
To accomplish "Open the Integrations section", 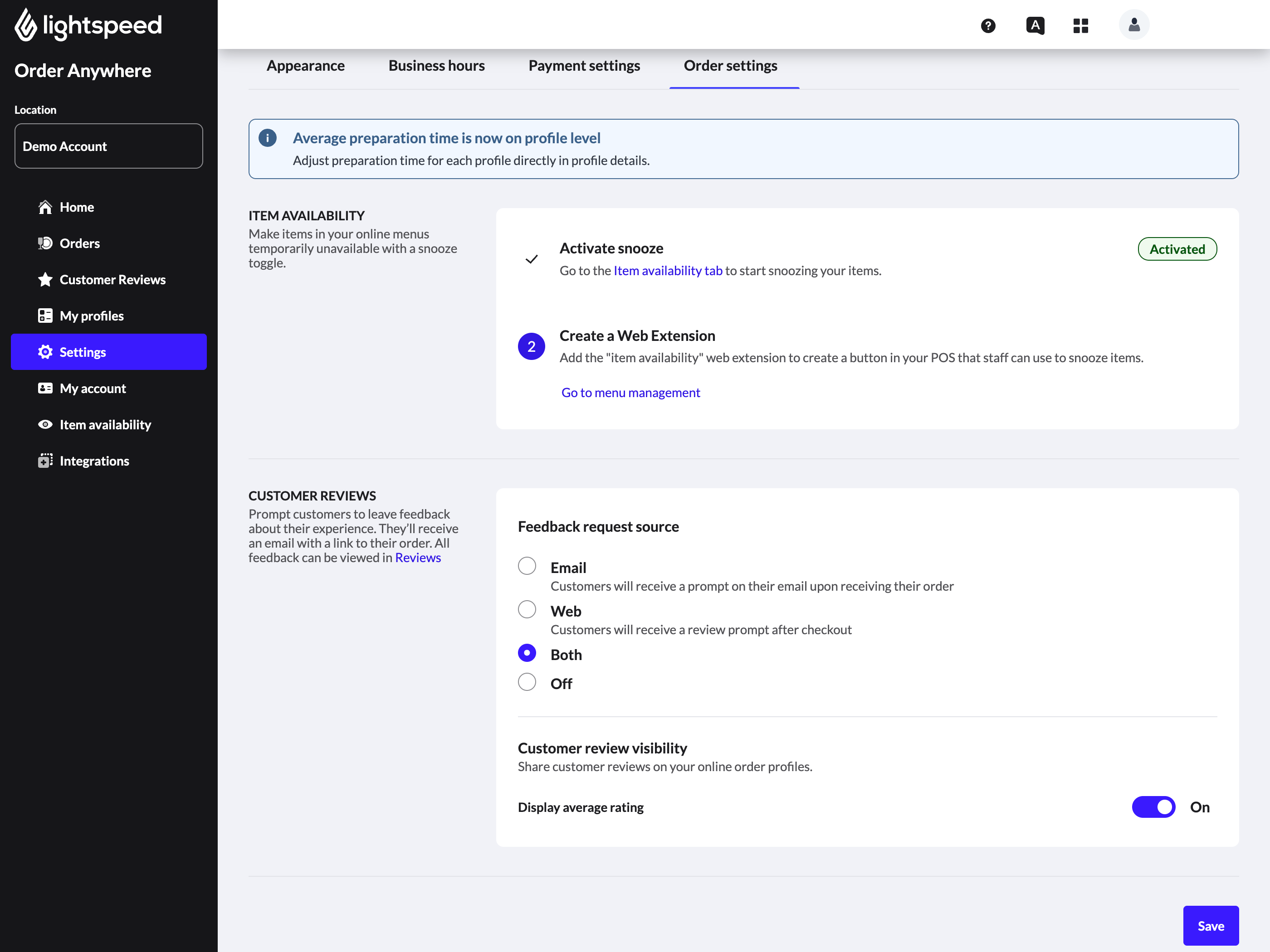I will coord(94,461).
